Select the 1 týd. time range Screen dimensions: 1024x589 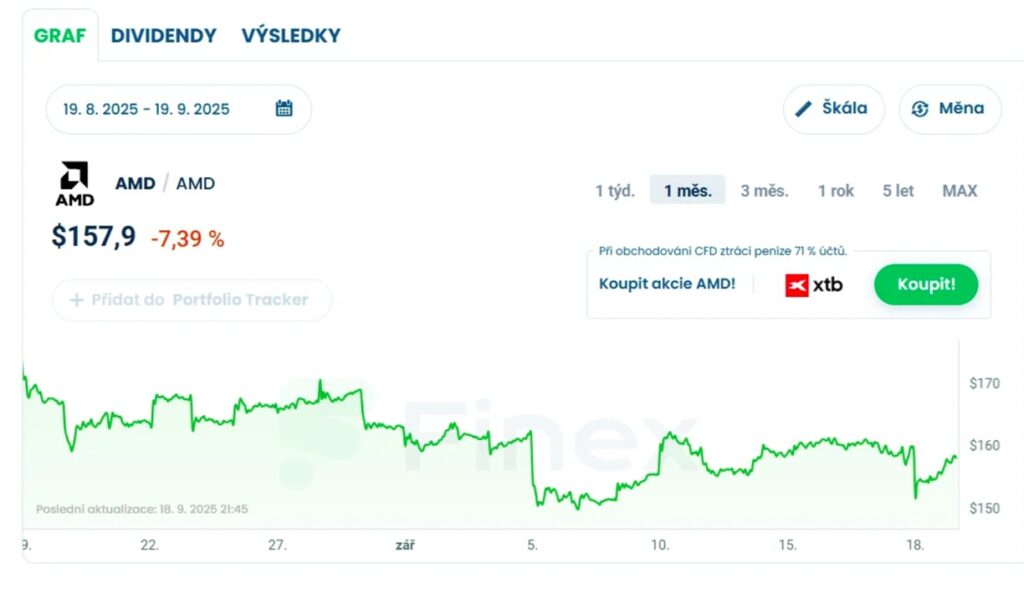[615, 191]
